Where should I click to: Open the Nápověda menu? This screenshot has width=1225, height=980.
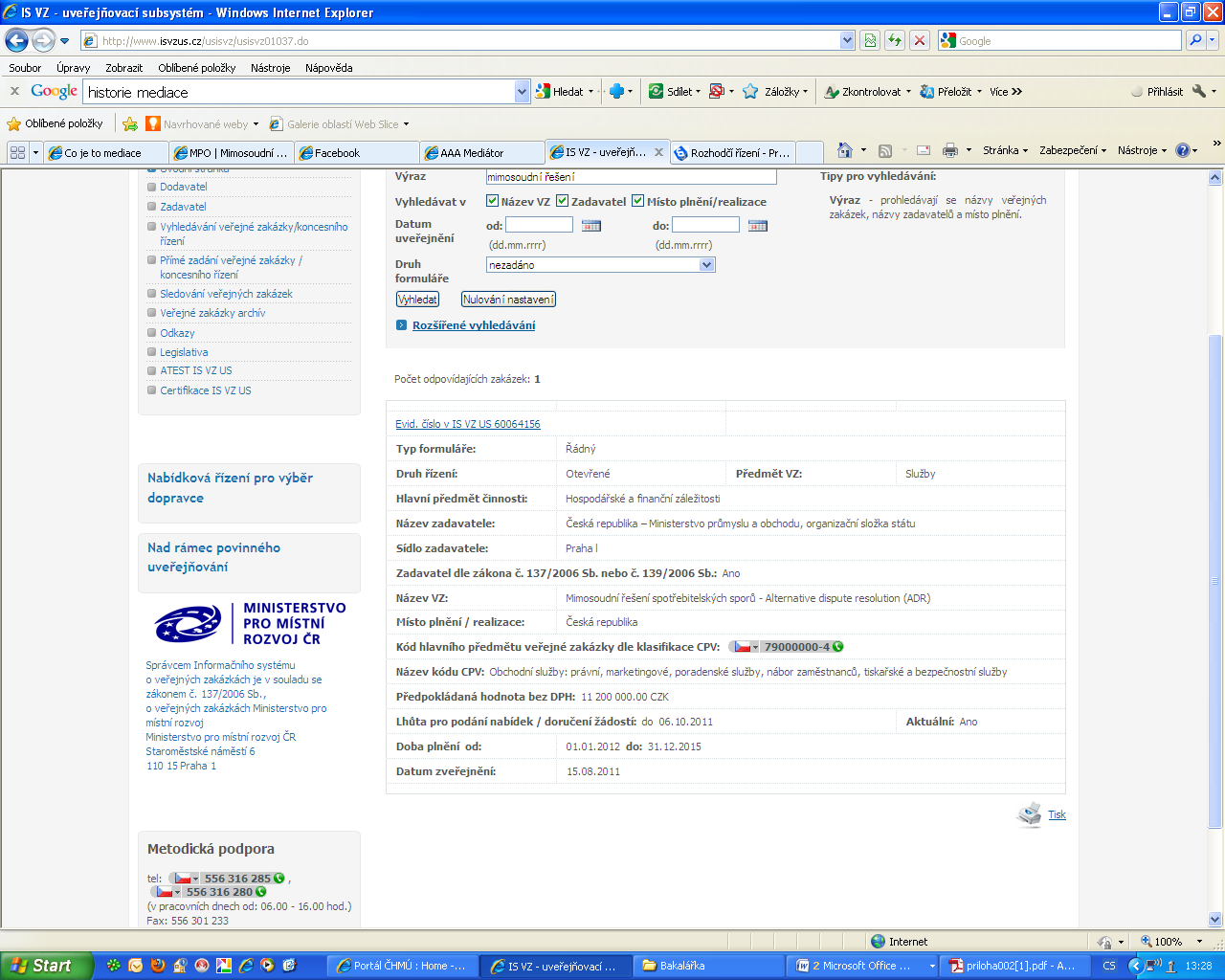pos(328,68)
